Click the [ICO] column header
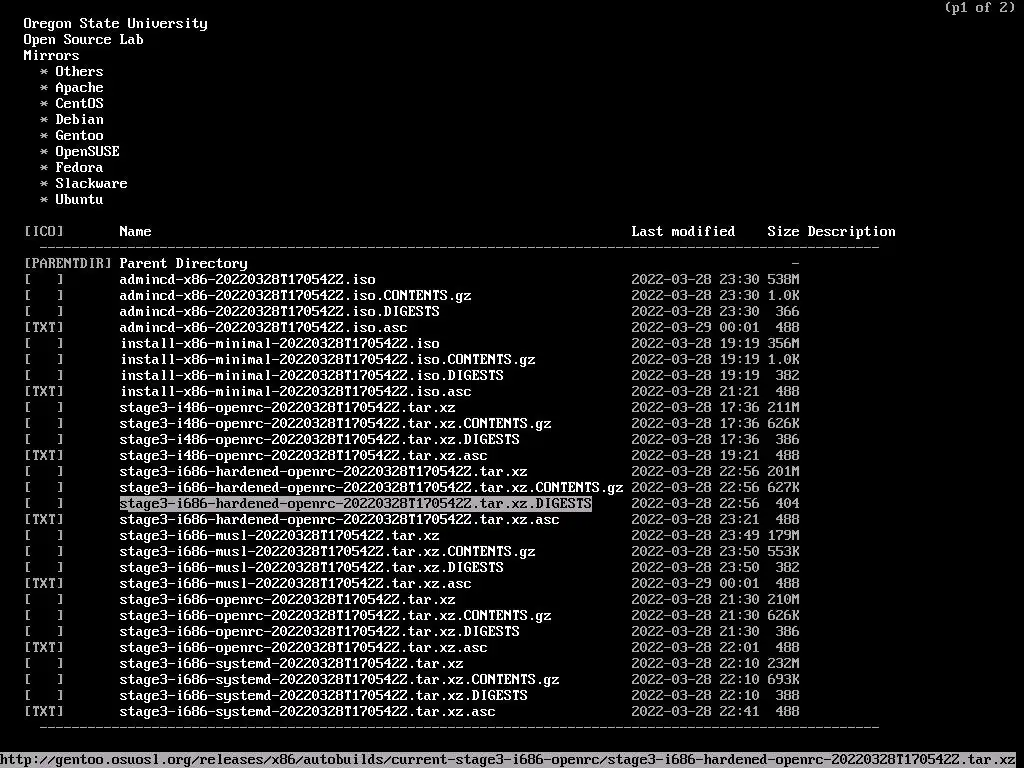1024x768 pixels. (x=44, y=231)
